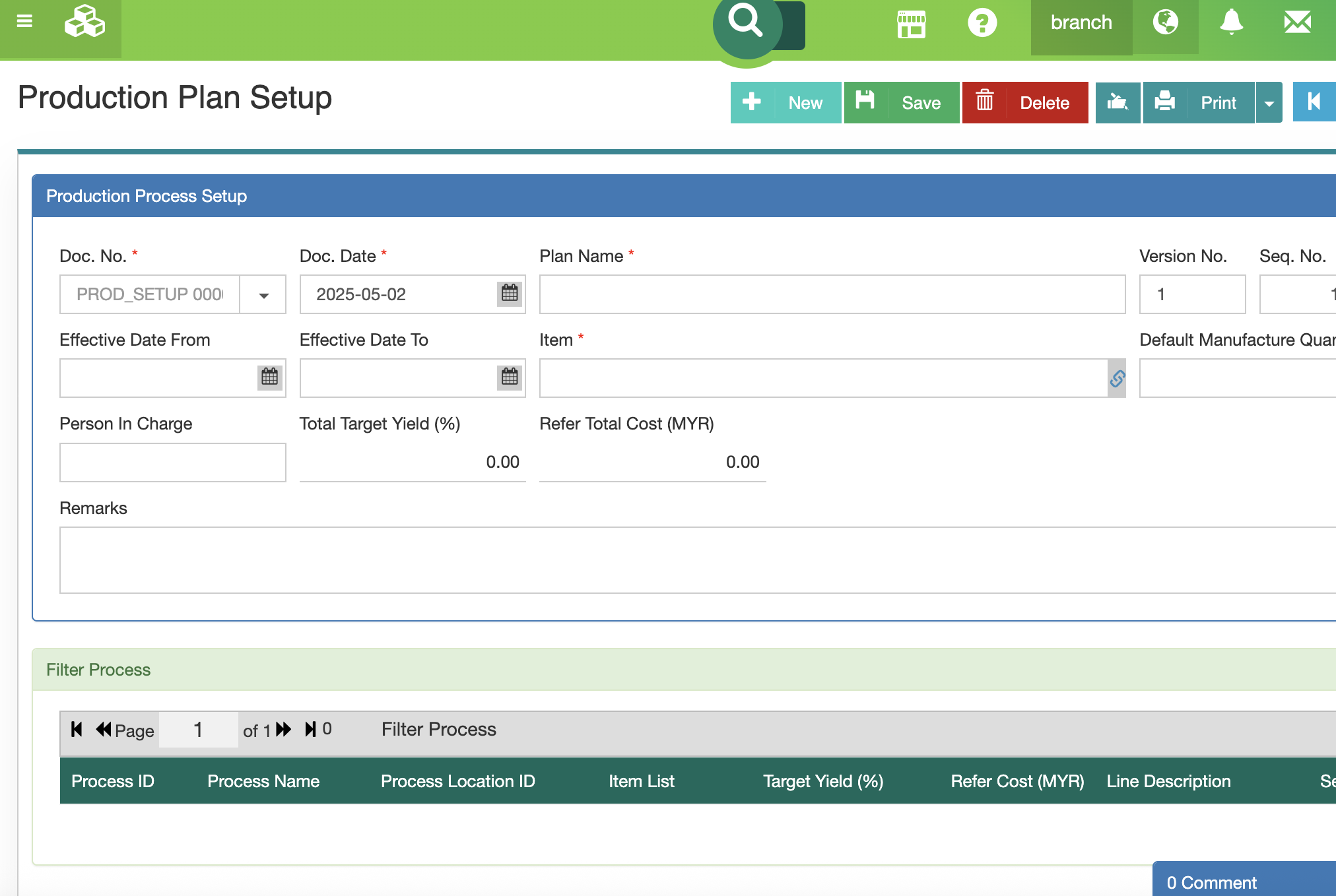Click the Plan Name field
The height and width of the screenshot is (896, 1336).
pyautogui.click(x=832, y=294)
